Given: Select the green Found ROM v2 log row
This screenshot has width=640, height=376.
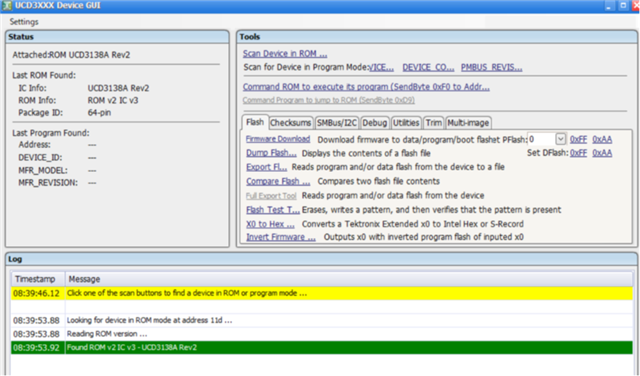Looking at the screenshot, I should tap(322, 347).
